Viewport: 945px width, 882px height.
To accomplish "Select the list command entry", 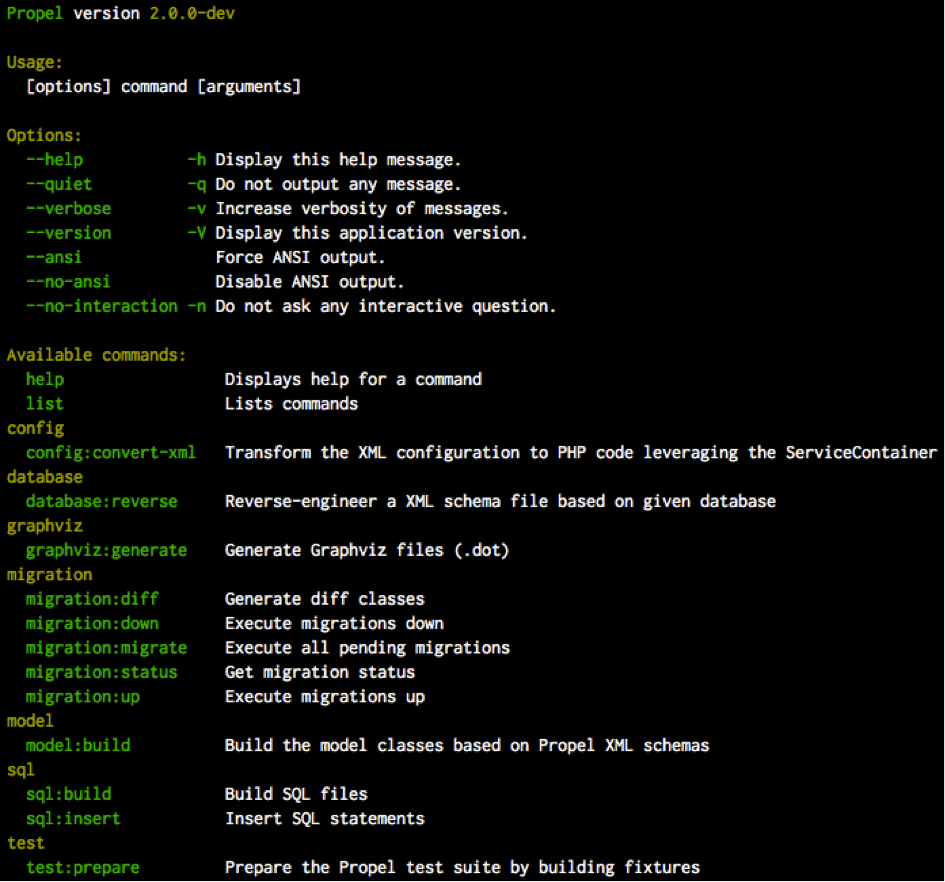I will pyautogui.click(x=45, y=404).
